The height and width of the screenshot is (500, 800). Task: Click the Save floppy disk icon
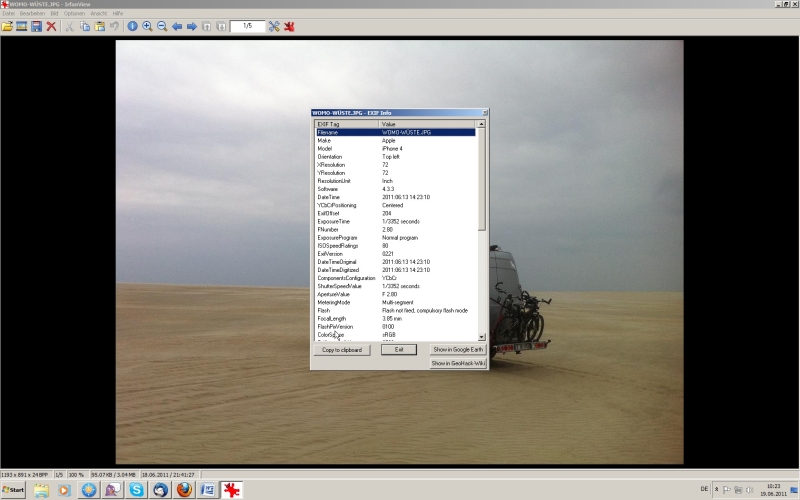[x=36, y=26]
